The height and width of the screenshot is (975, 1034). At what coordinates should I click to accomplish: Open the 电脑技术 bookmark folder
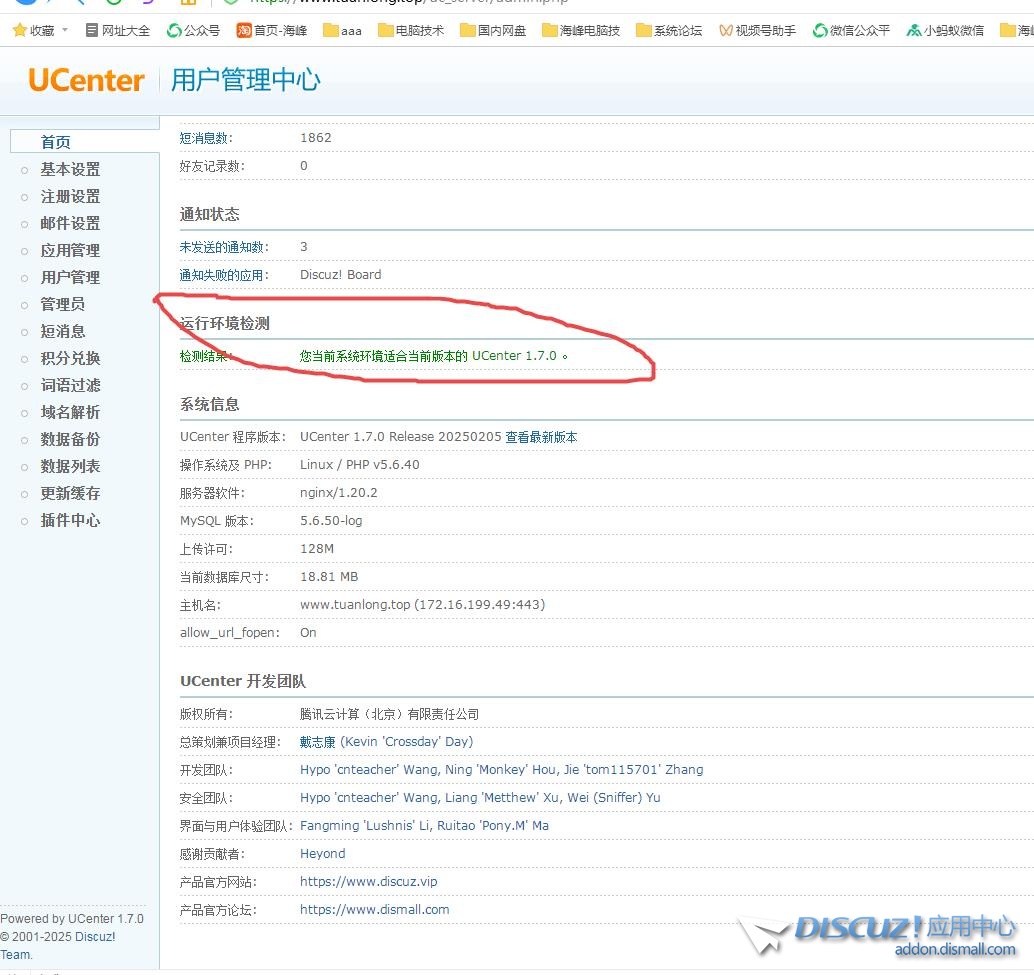(411, 30)
